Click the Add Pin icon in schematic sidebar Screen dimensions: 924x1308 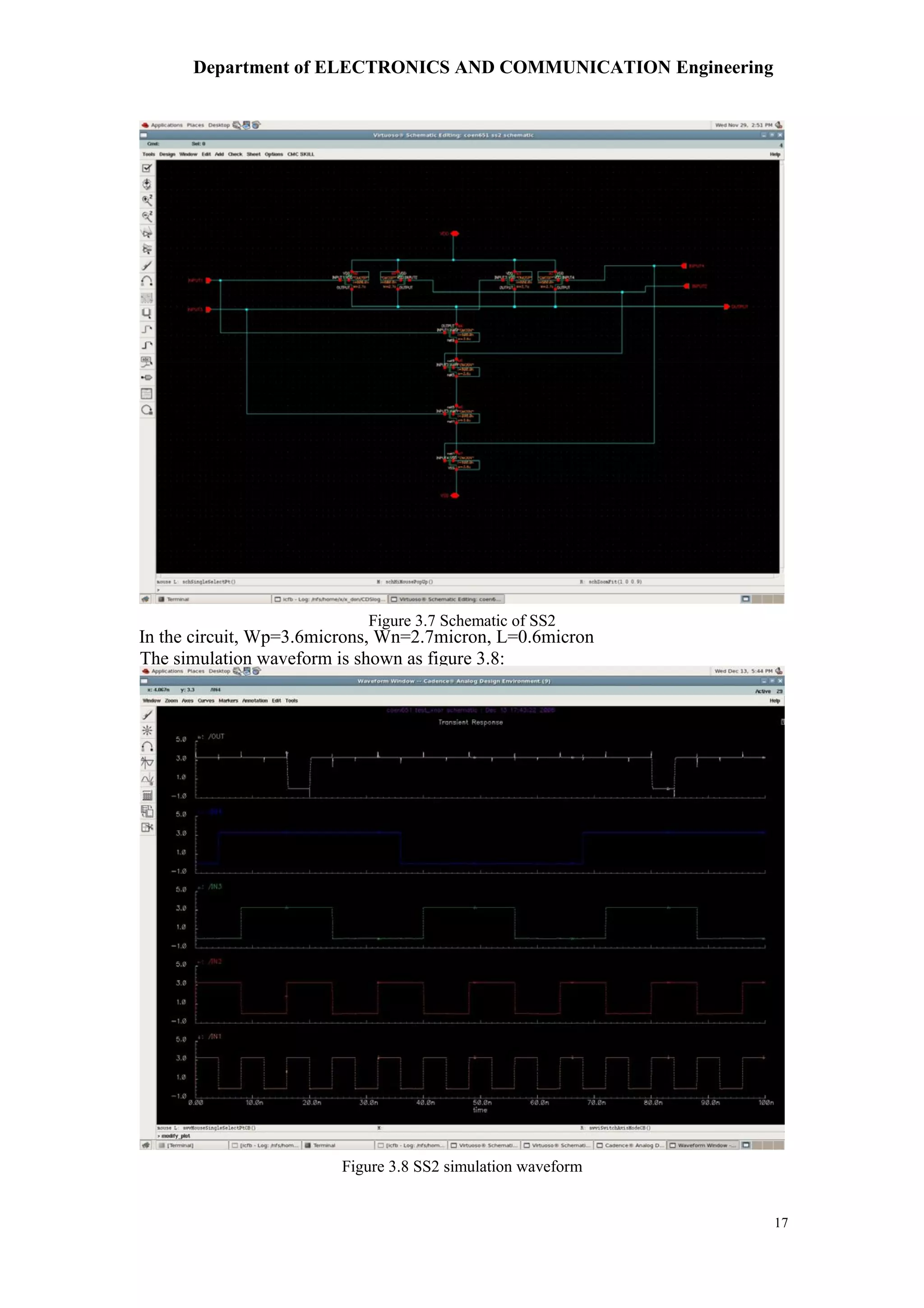[147, 378]
